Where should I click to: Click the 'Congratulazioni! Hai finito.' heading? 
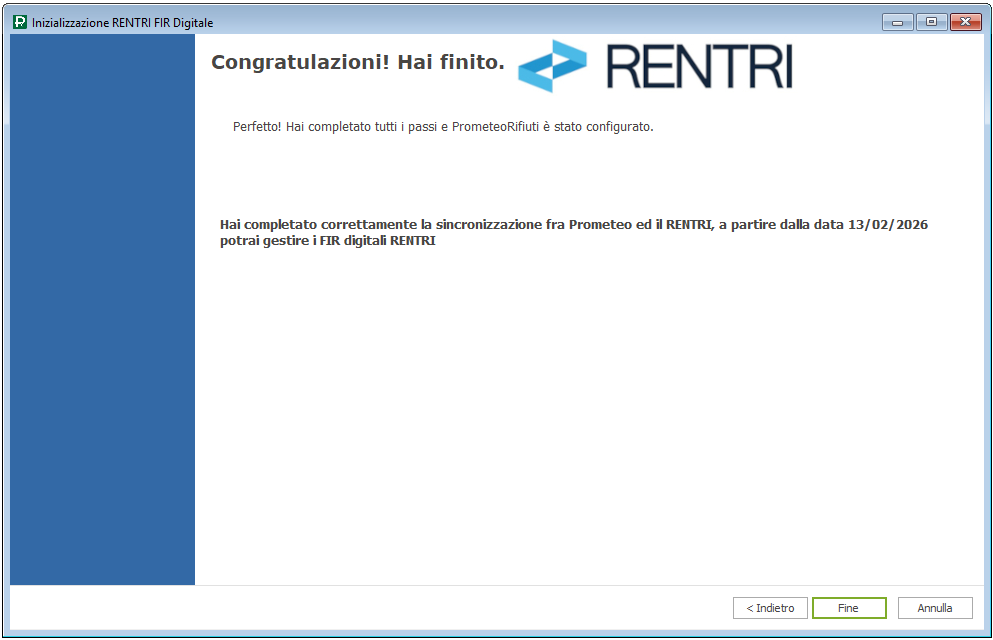(x=358, y=63)
